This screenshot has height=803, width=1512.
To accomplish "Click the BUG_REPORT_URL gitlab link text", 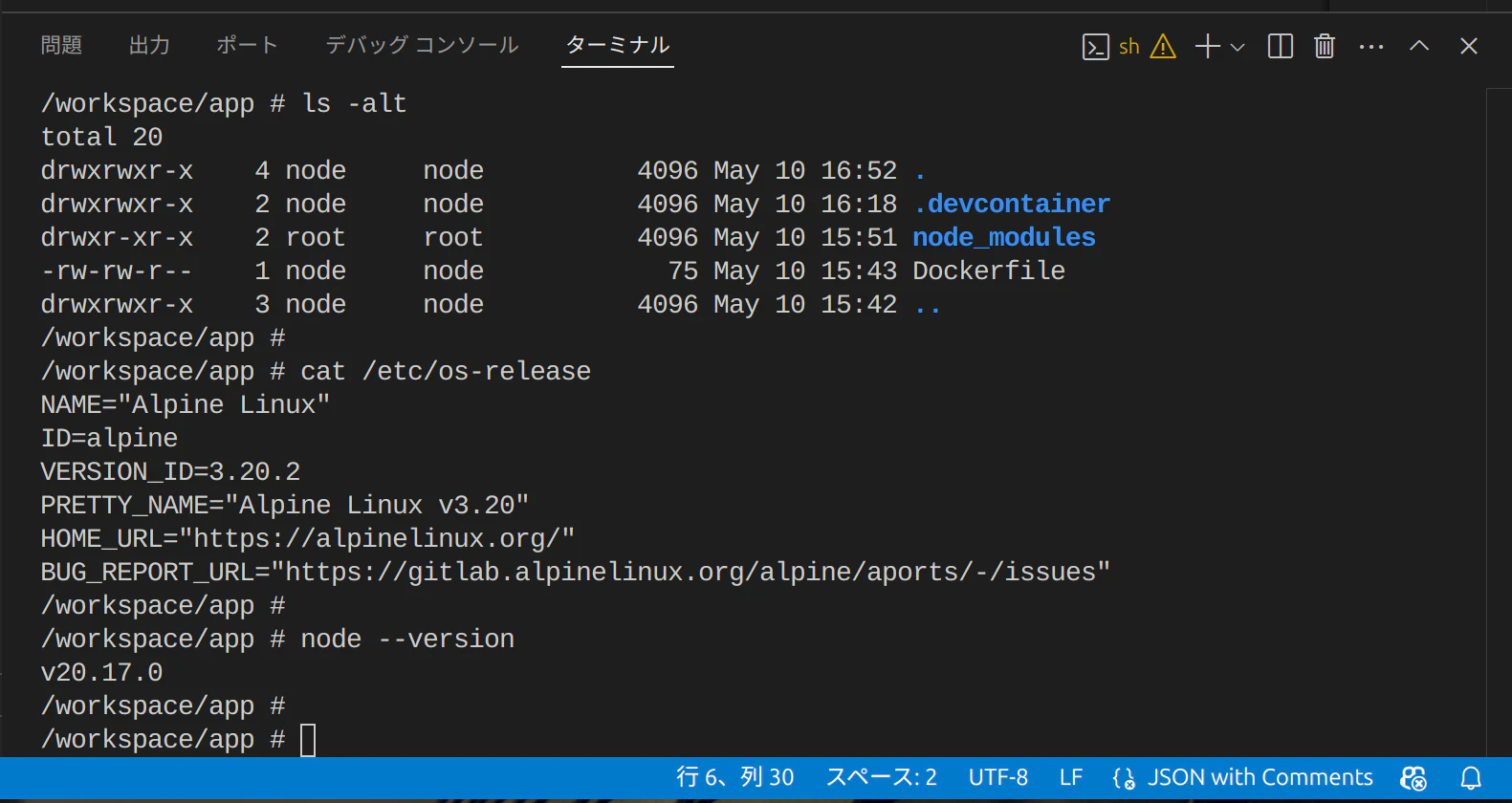I will (690, 572).
